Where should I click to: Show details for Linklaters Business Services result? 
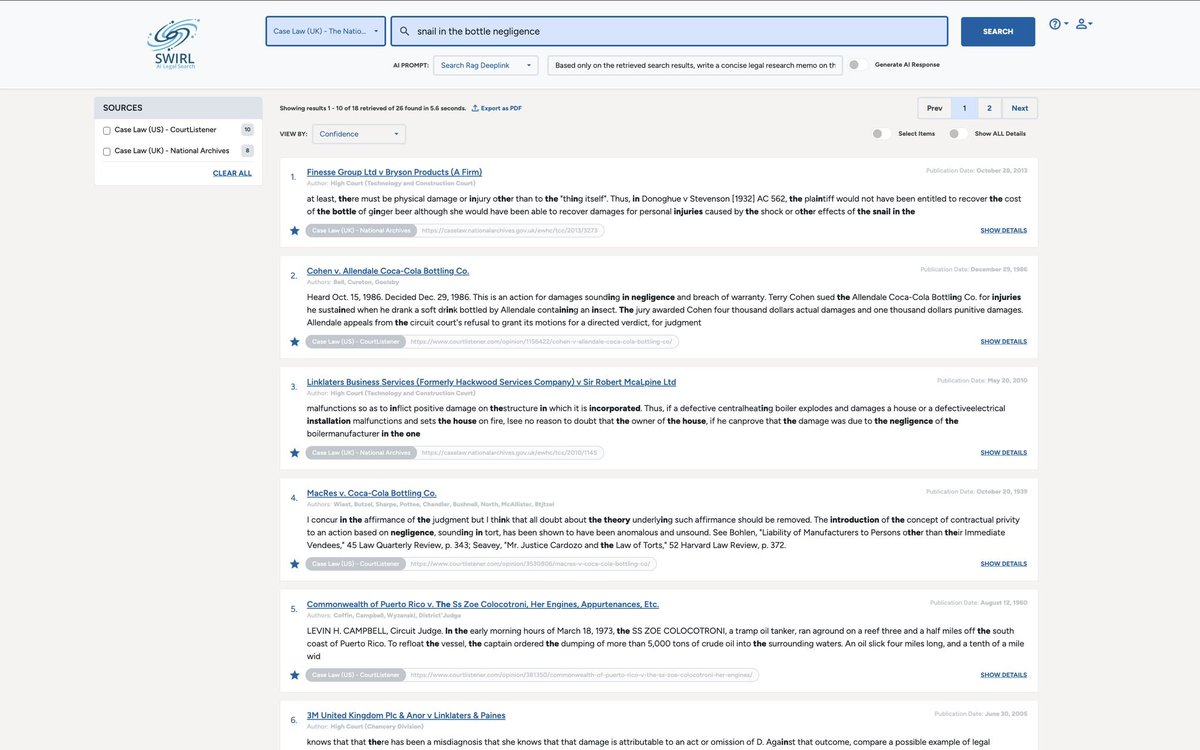tap(1003, 452)
